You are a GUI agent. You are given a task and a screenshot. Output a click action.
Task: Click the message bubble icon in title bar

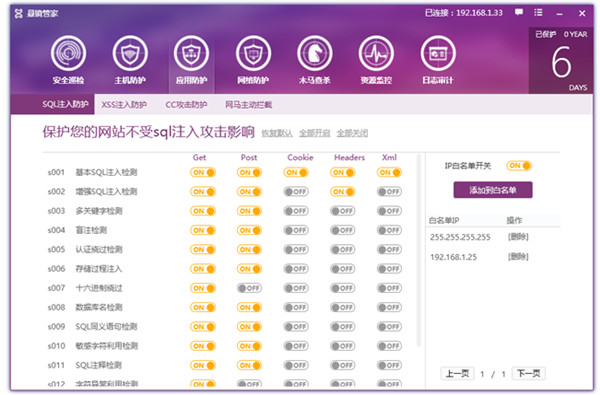[519, 13]
